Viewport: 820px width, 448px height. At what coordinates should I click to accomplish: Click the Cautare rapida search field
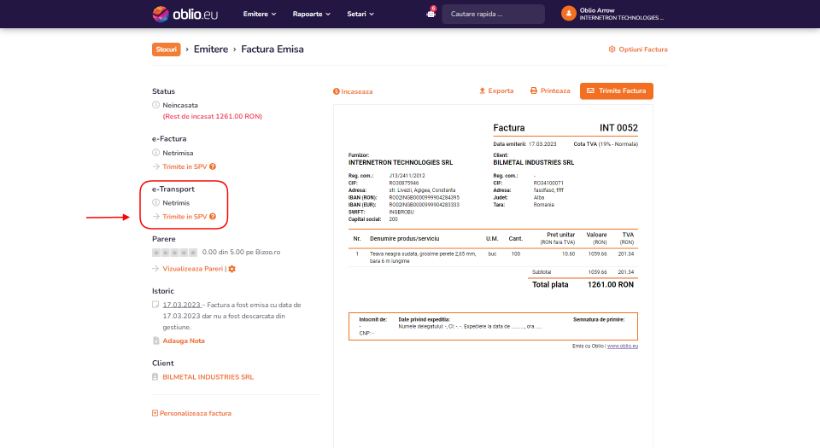click(x=494, y=14)
